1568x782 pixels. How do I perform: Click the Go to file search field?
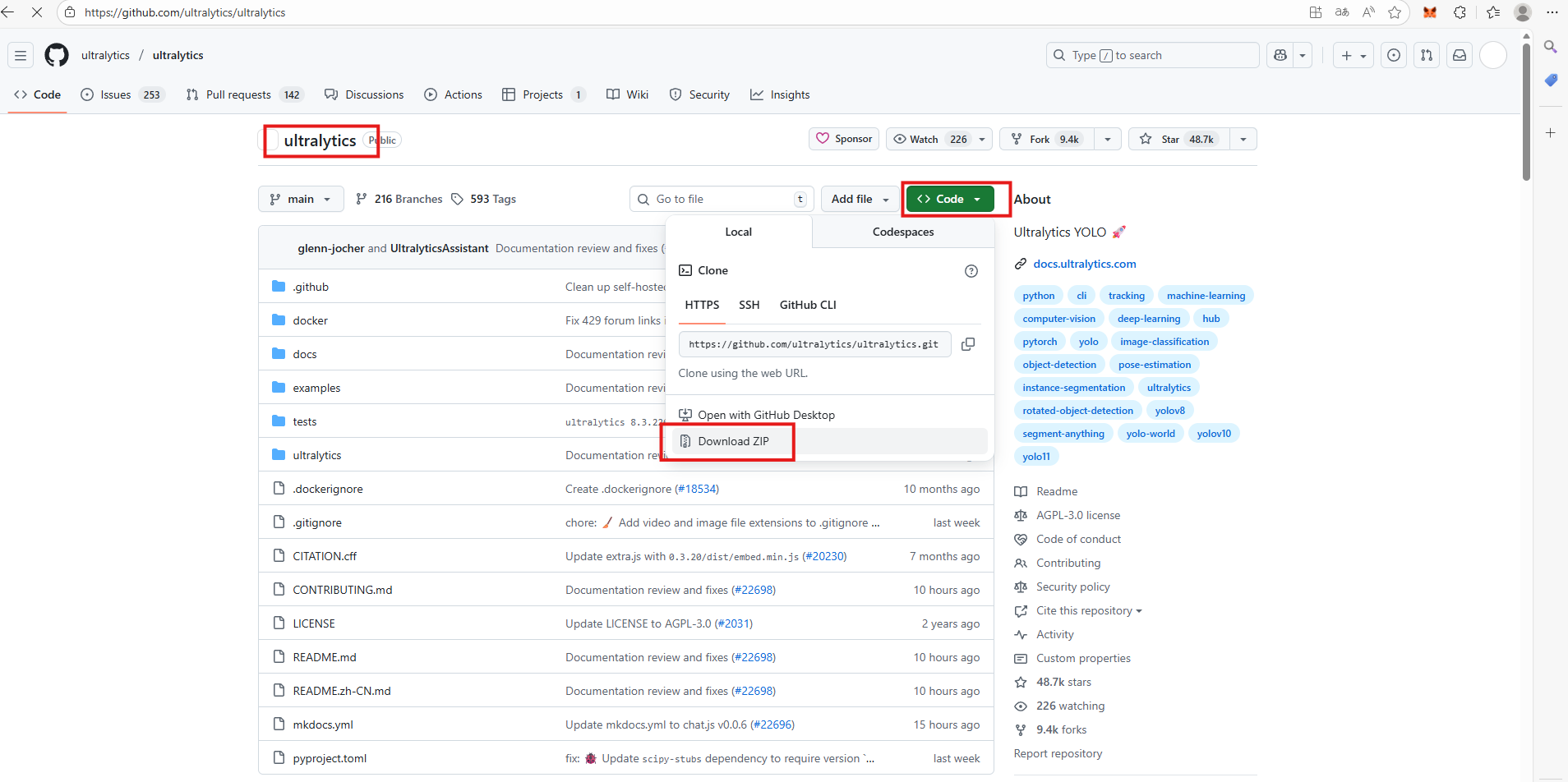[x=722, y=199]
